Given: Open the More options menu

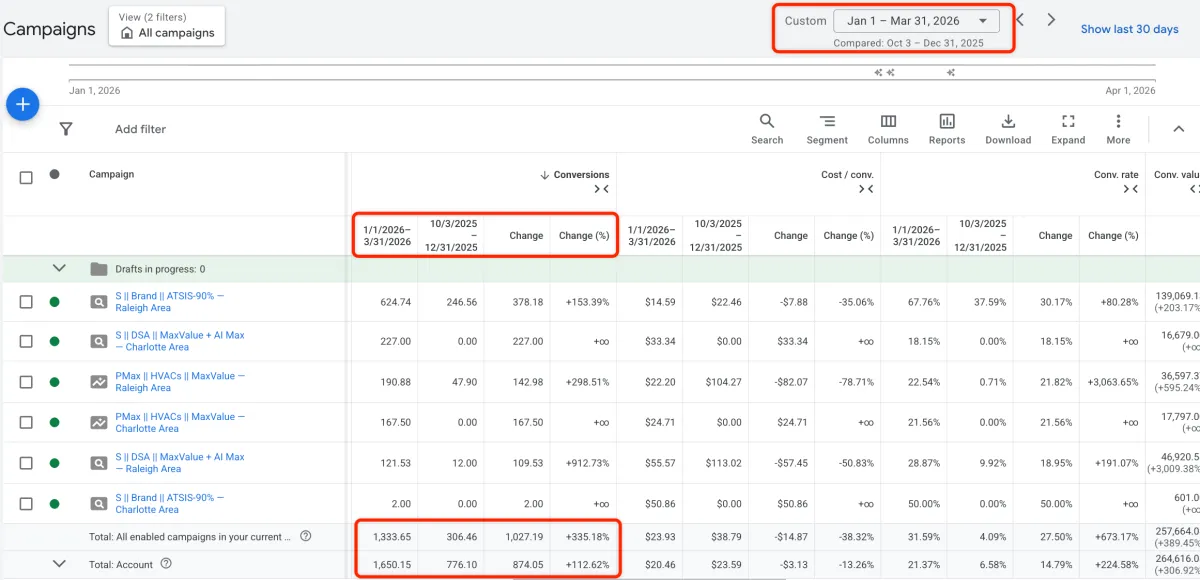Looking at the screenshot, I should (1118, 129).
